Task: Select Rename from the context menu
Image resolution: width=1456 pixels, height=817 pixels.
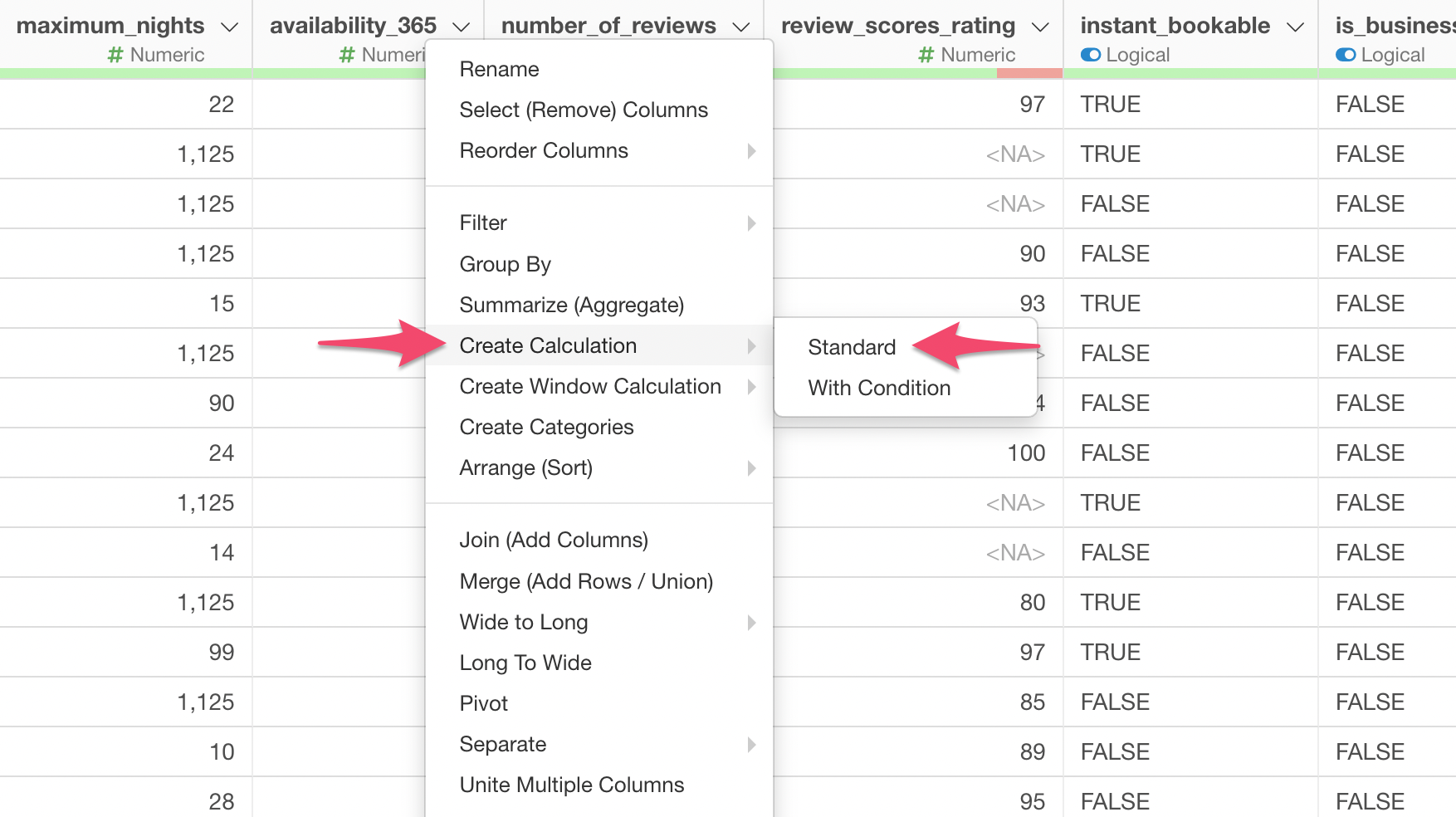Action: click(499, 69)
